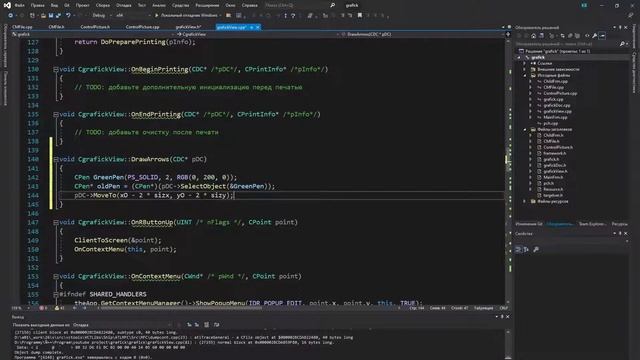The width and height of the screenshot is (640, 360).
Task: Expand the Внешние зависимости node
Action: (525, 69)
